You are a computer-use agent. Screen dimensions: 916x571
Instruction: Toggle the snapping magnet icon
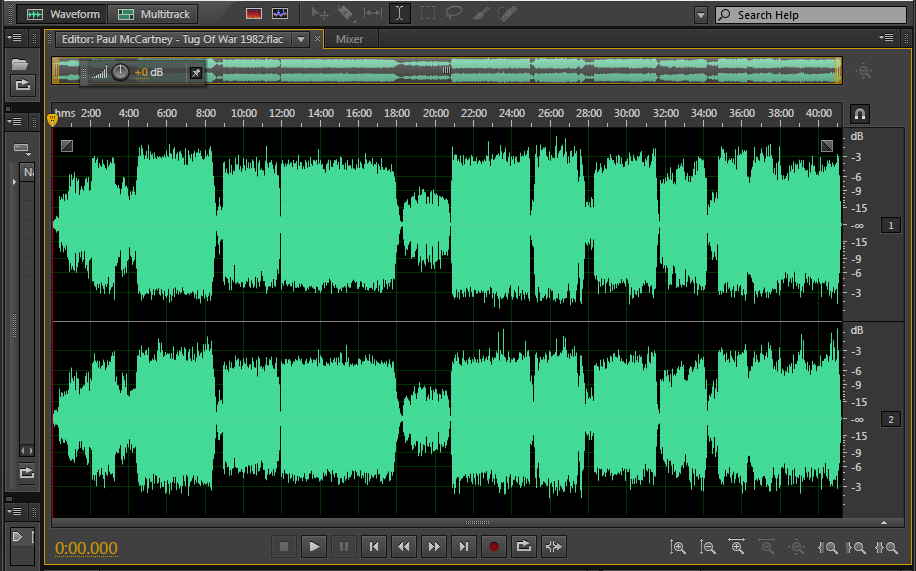860,114
